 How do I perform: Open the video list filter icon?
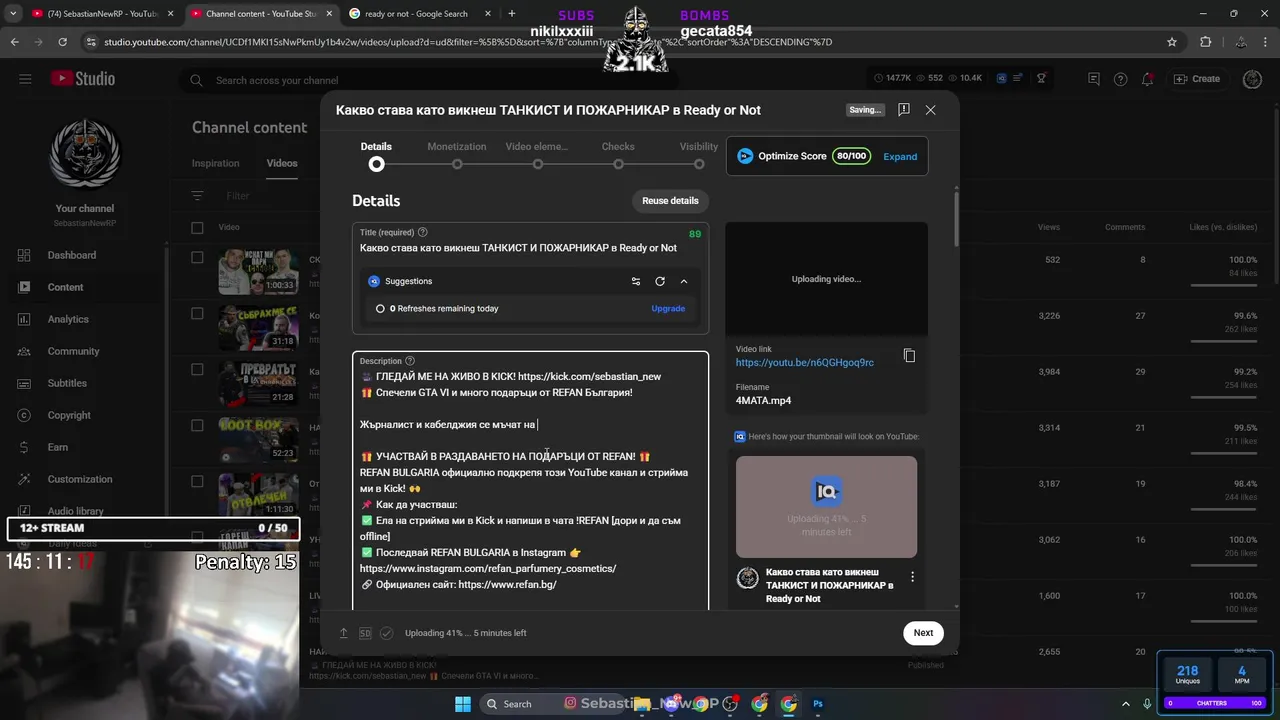click(197, 196)
